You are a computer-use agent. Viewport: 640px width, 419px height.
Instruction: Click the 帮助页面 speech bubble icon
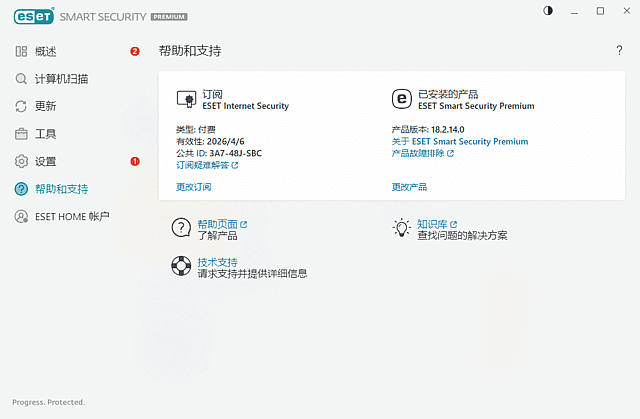pos(181,228)
